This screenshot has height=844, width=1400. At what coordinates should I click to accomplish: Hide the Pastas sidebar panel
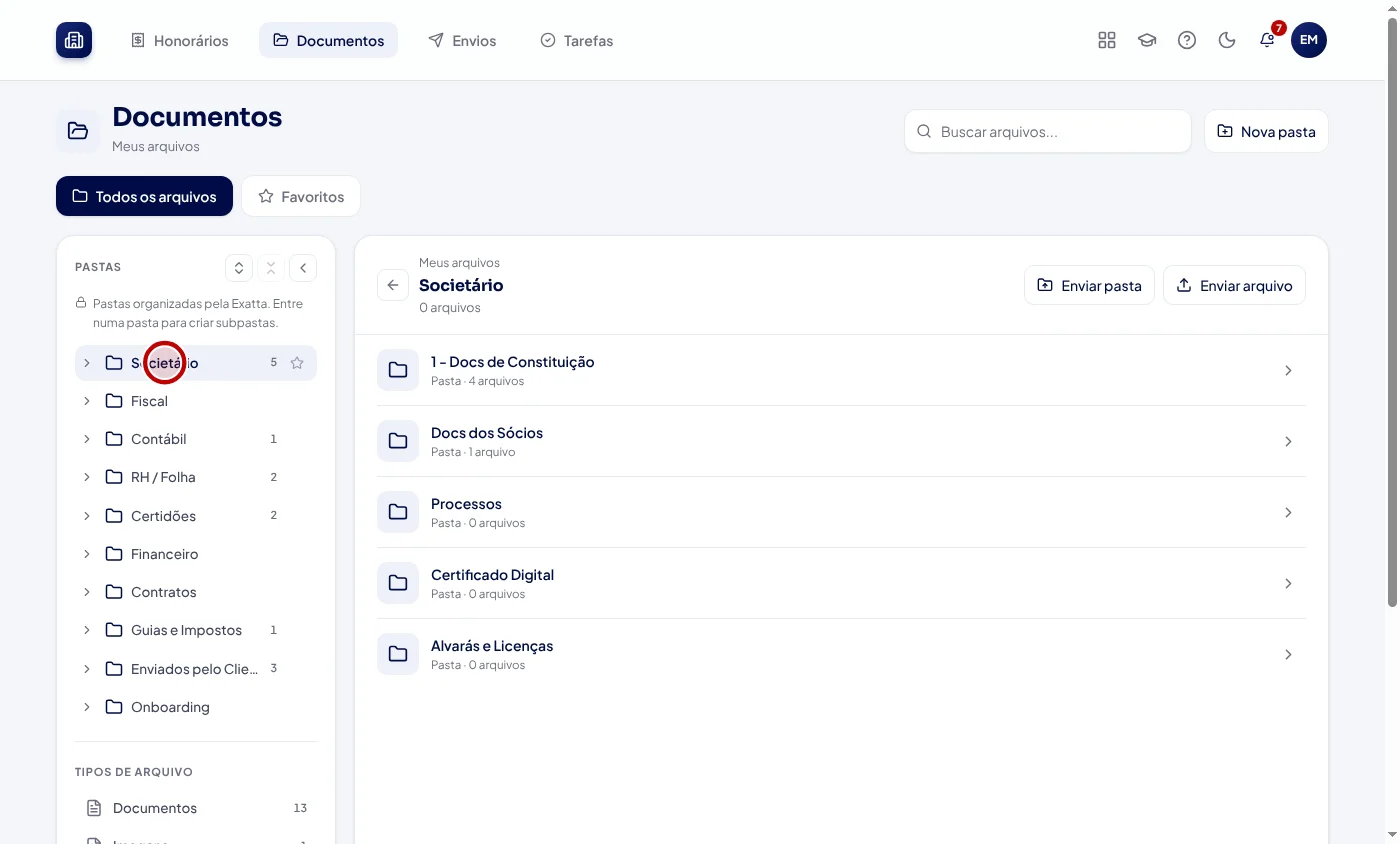[303, 268]
